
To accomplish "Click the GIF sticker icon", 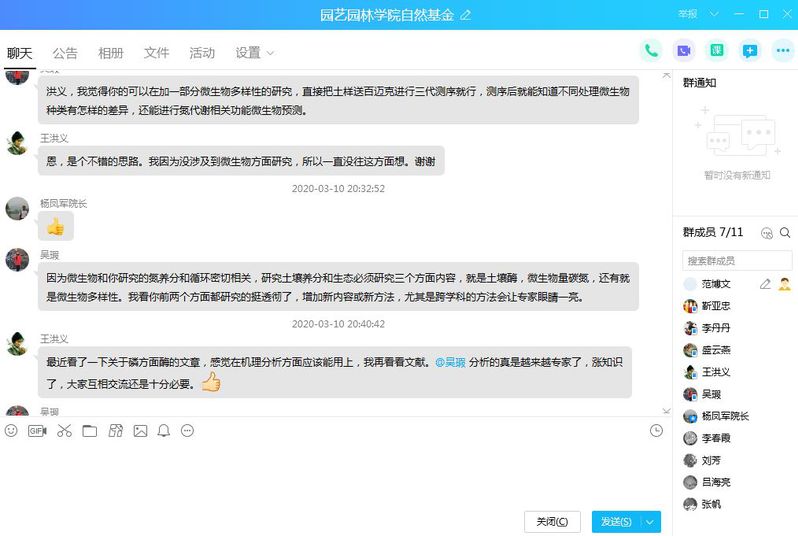I will click(x=37, y=431).
